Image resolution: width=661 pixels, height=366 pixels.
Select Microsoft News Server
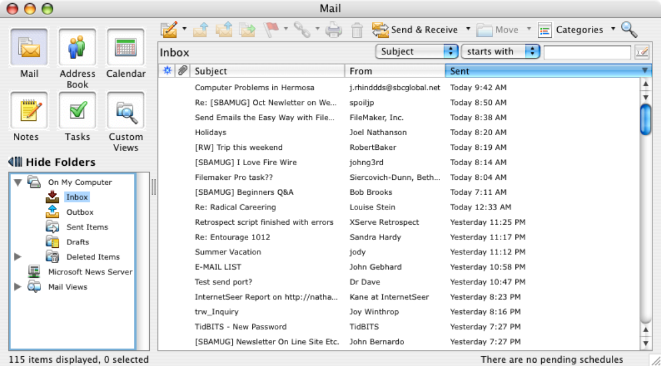90,272
